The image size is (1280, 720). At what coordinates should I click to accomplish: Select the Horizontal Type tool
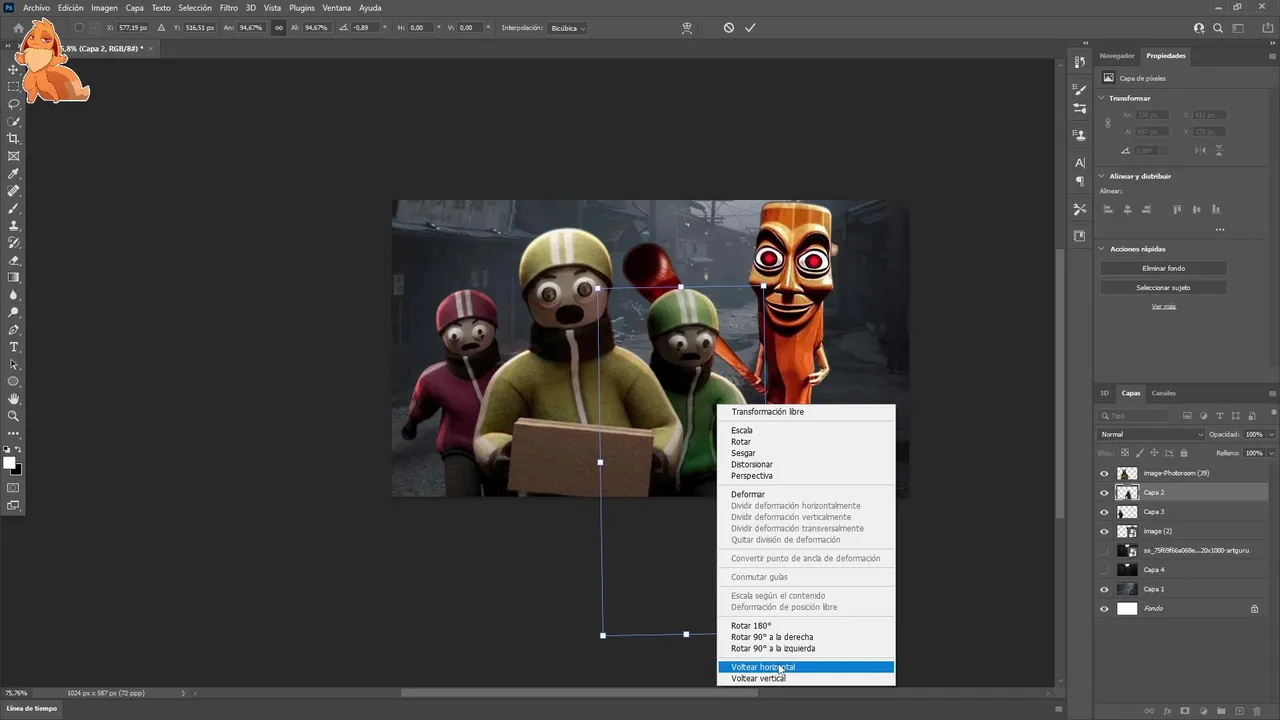point(14,347)
